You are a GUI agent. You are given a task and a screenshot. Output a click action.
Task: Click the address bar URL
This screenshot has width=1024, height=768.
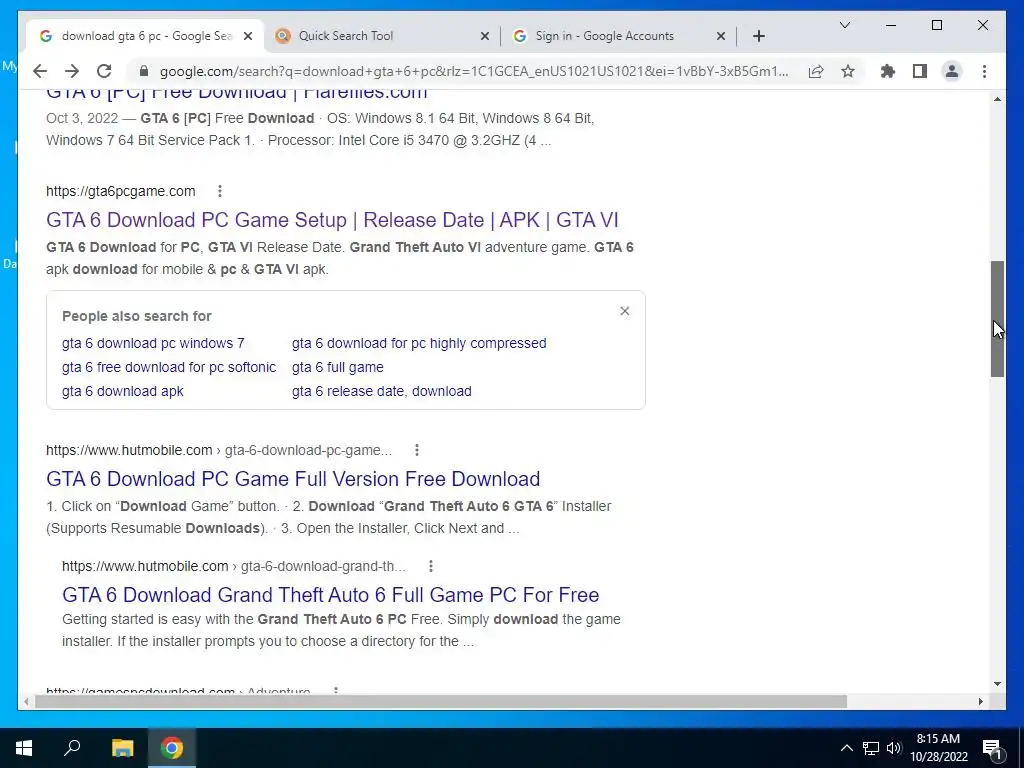point(473,71)
